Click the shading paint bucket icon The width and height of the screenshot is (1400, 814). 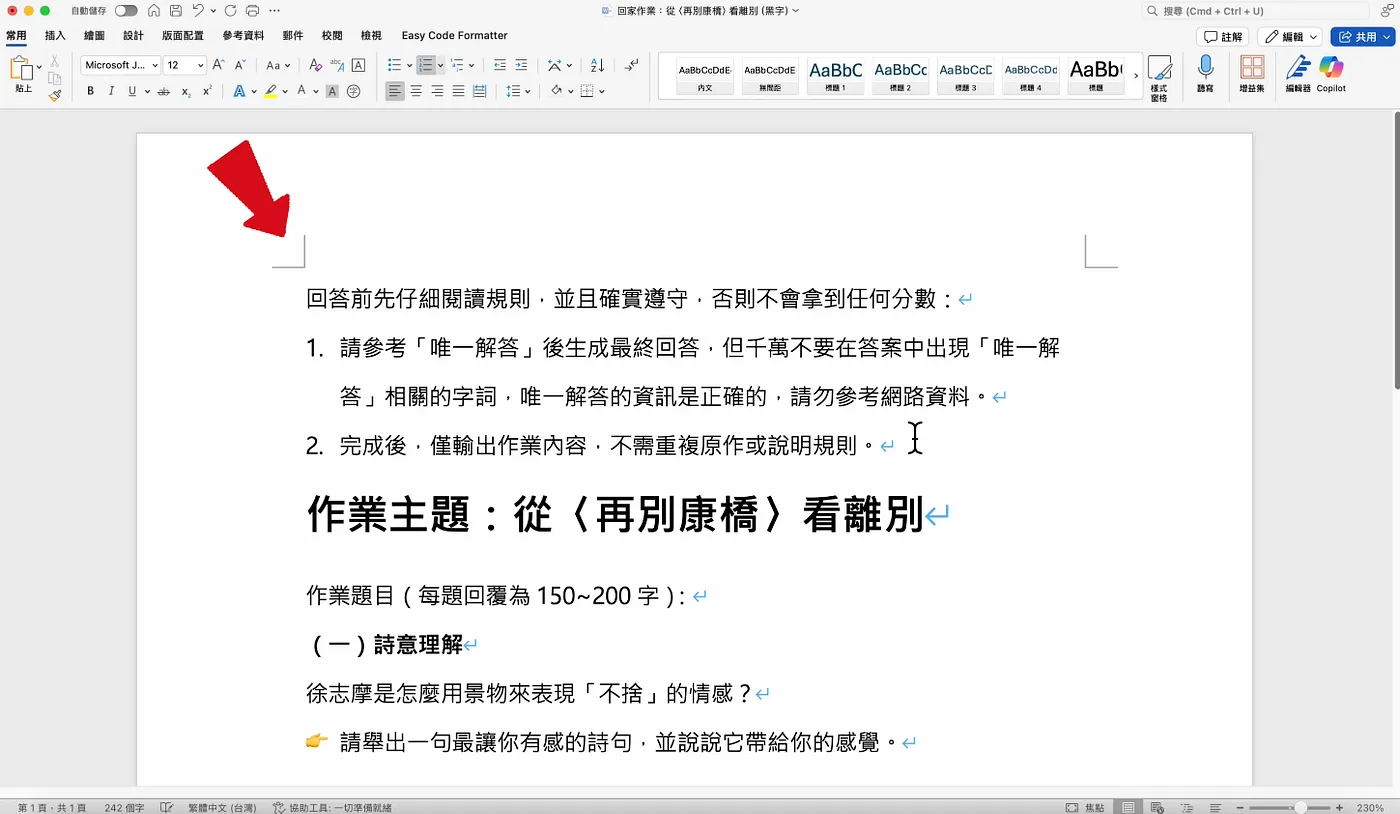click(556, 91)
